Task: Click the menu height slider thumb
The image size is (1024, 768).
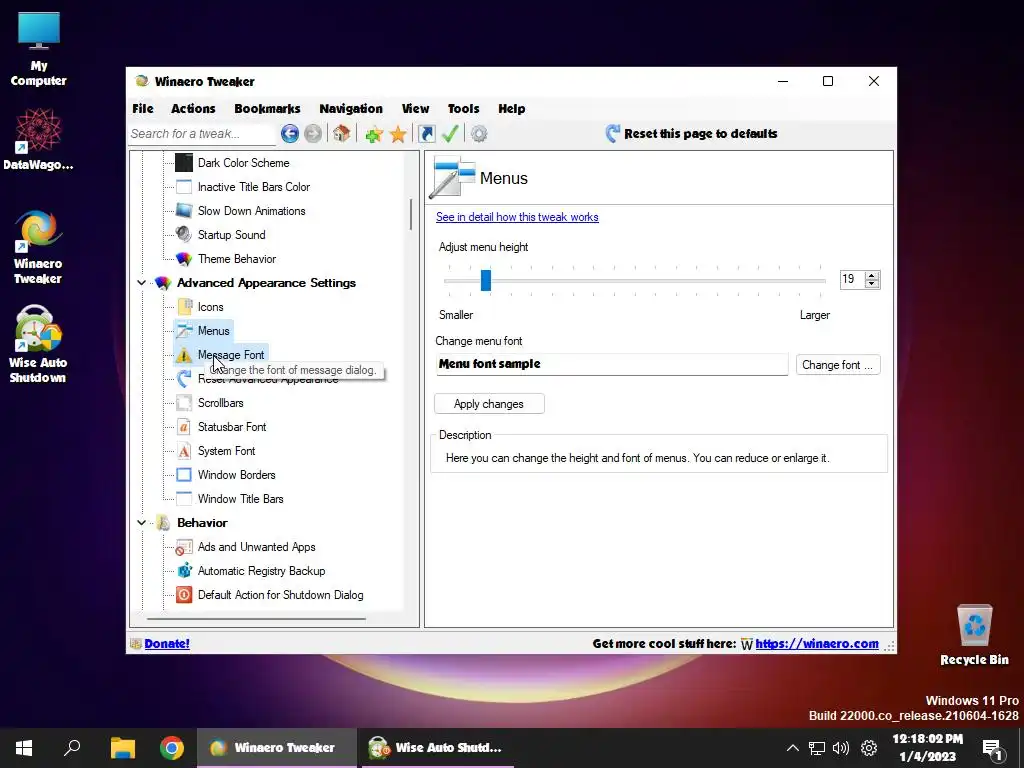Action: click(x=486, y=280)
